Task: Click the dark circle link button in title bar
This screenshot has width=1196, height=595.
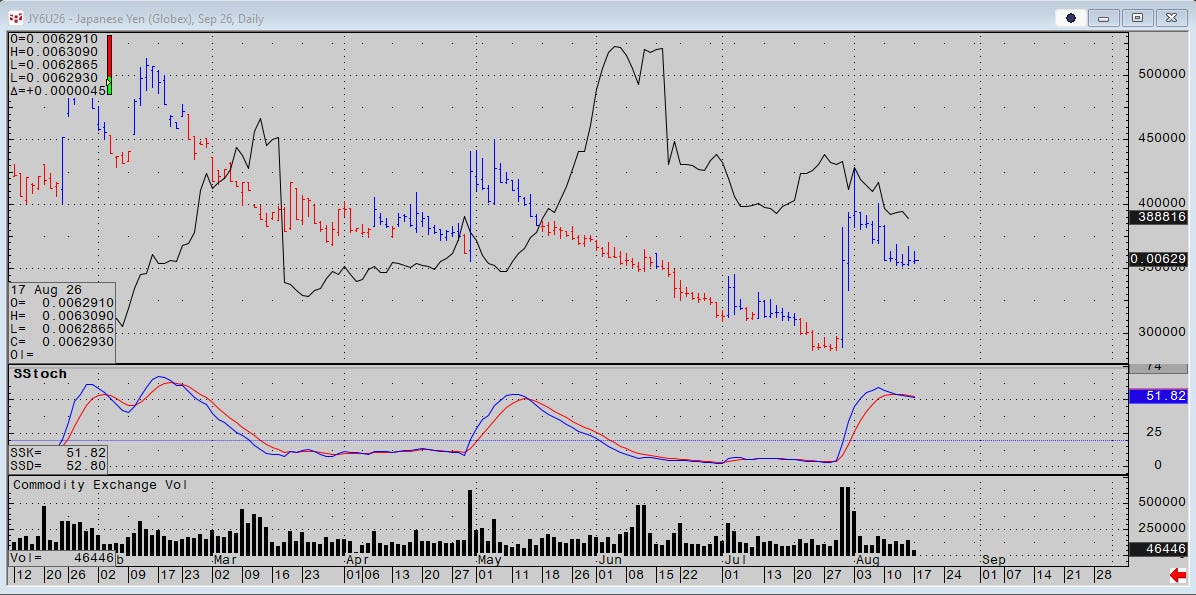Action: pos(1070,18)
